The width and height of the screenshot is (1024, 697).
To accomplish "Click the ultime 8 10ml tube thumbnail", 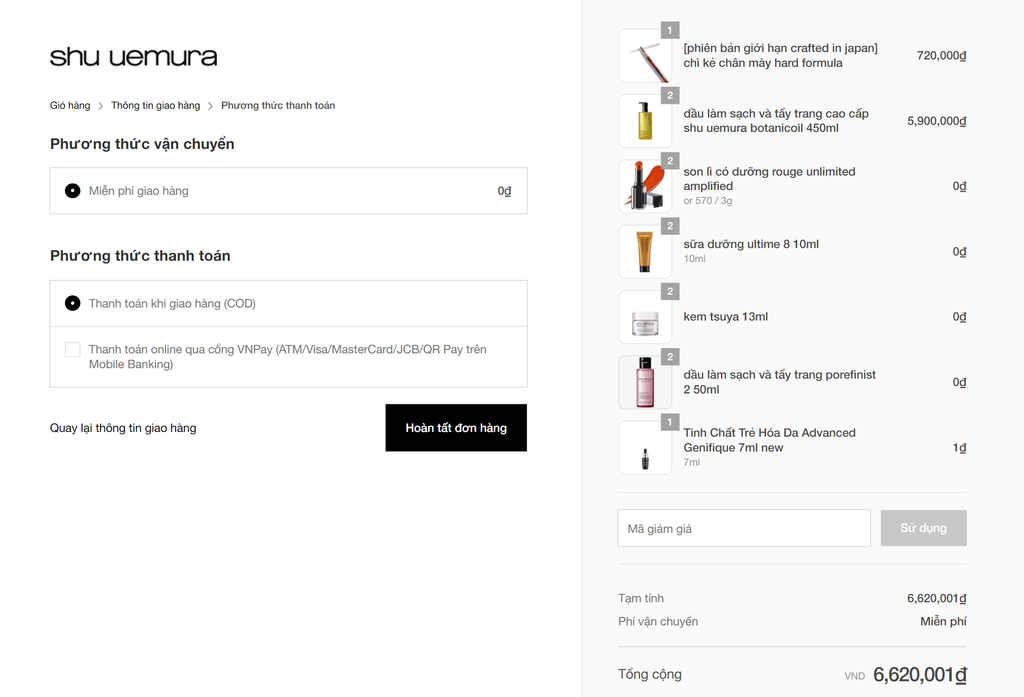I will point(645,252).
